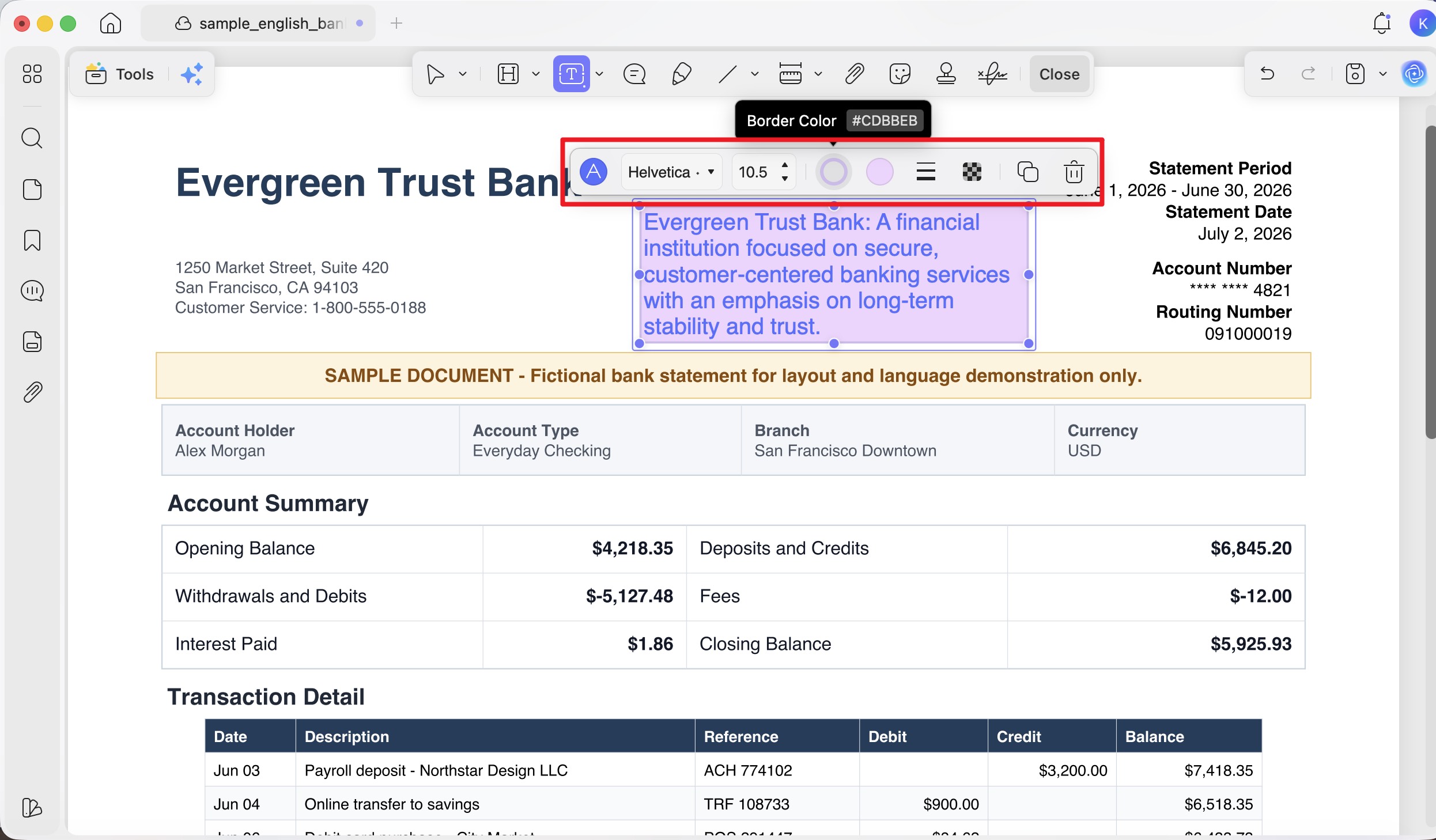The image size is (1436, 840).
Task: Delete the selected text box
Action: click(1074, 172)
